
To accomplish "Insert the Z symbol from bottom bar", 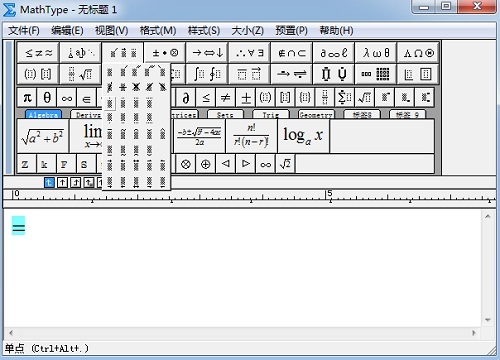I will coord(27,164).
